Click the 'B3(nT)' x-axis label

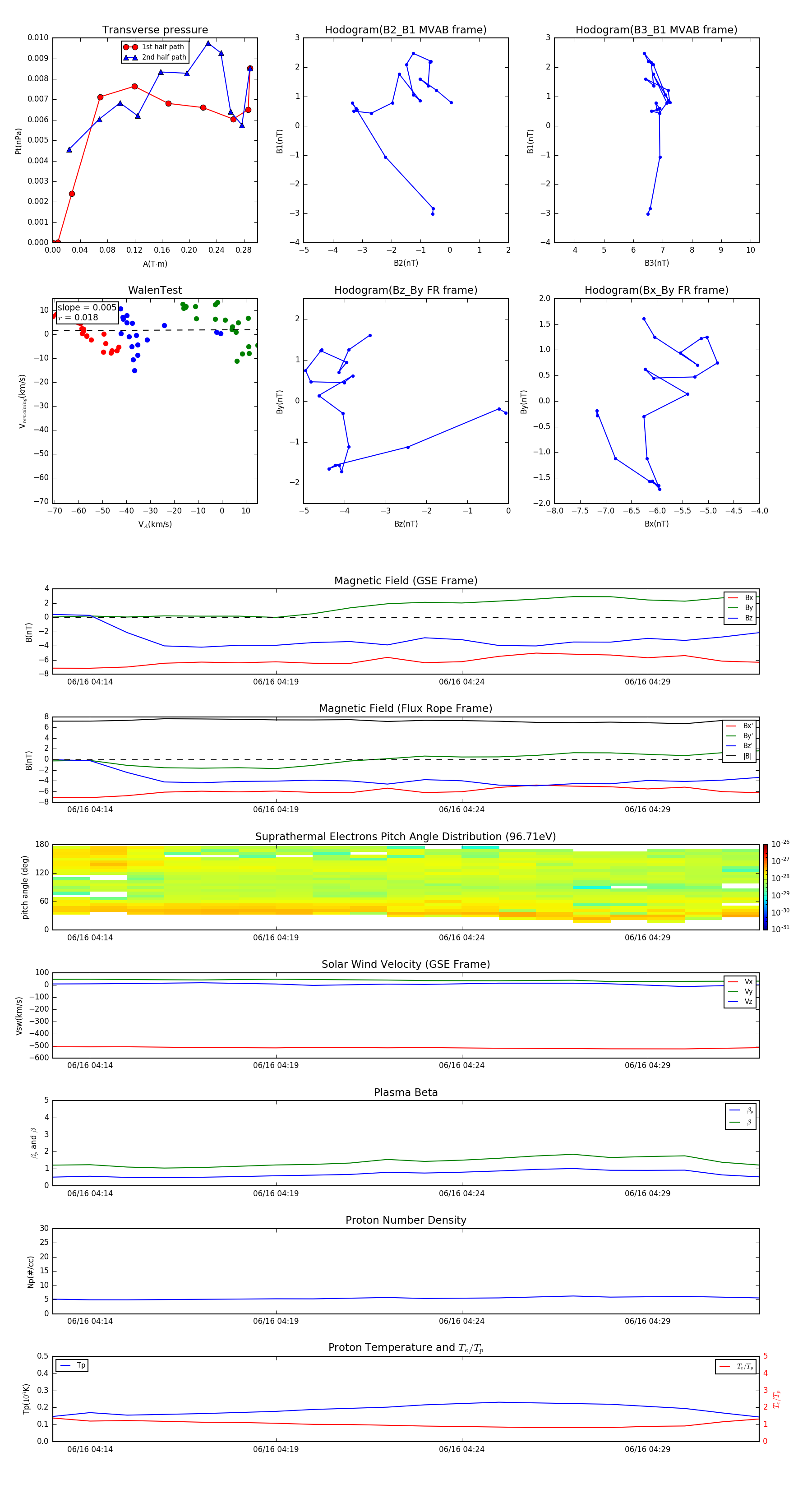(656, 263)
